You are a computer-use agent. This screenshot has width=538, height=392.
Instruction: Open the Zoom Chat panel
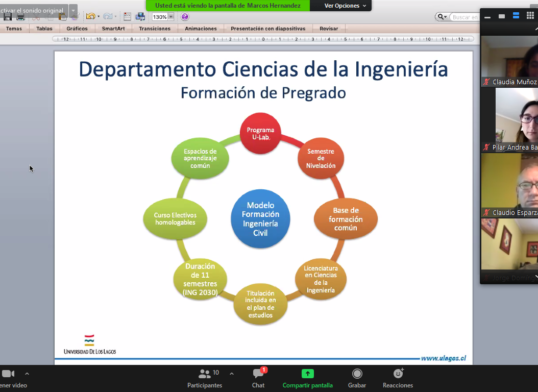[x=258, y=379]
